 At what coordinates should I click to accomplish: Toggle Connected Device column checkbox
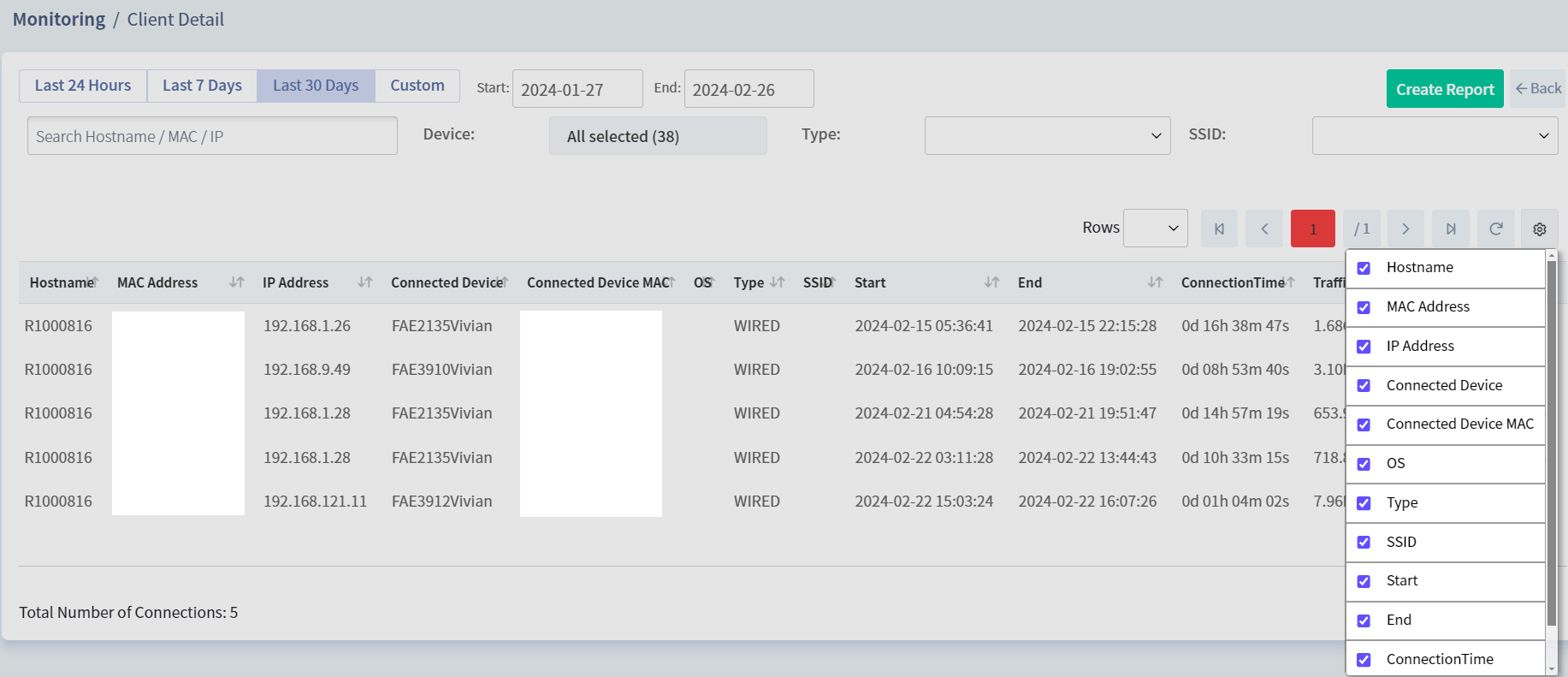pyautogui.click(x=1364, y=386)
